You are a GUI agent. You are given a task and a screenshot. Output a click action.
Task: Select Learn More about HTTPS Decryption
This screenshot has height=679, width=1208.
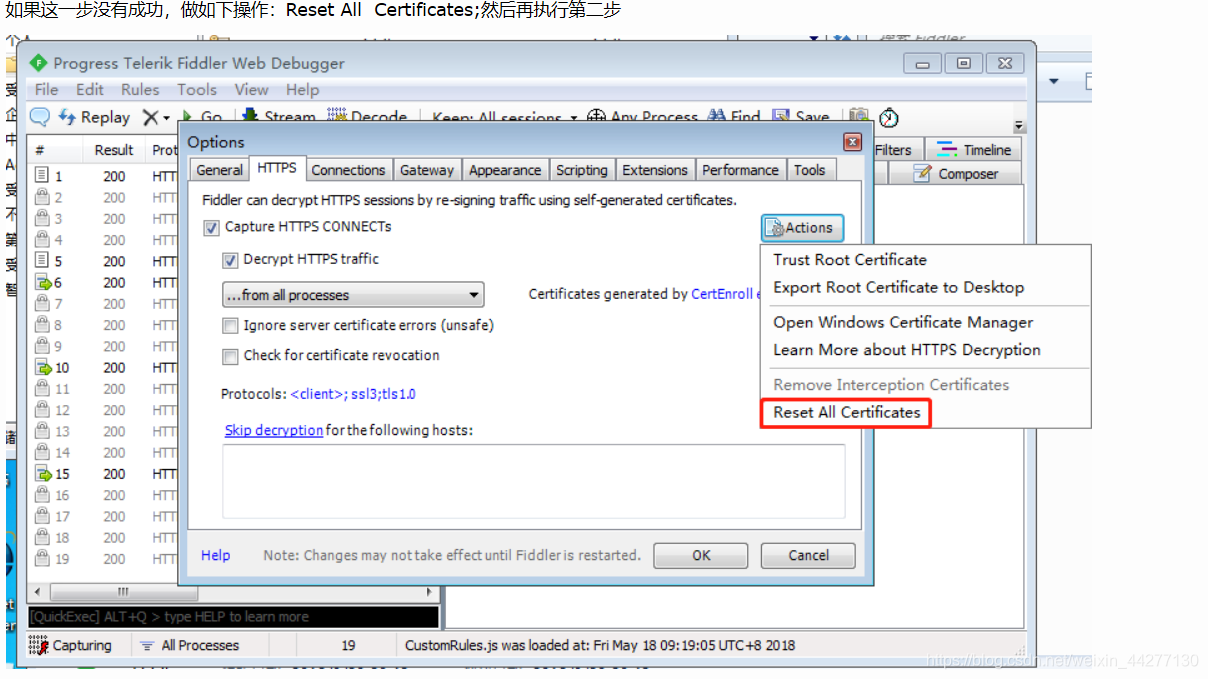point(907,350)
